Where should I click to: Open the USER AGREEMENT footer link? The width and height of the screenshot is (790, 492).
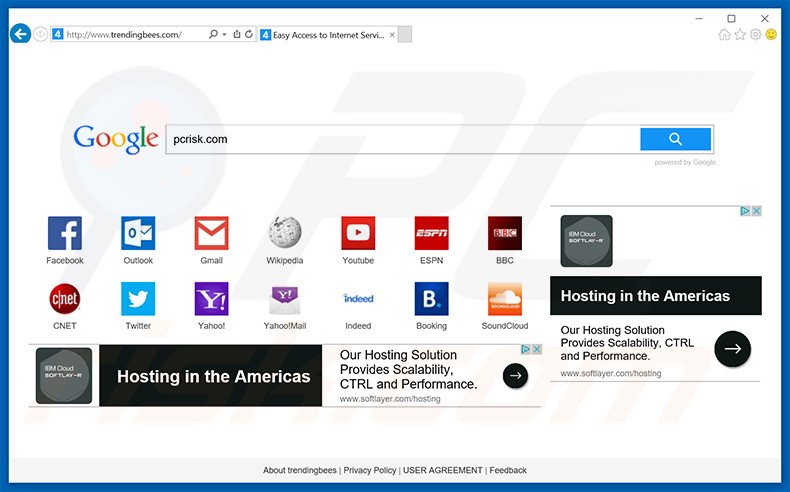442,470
